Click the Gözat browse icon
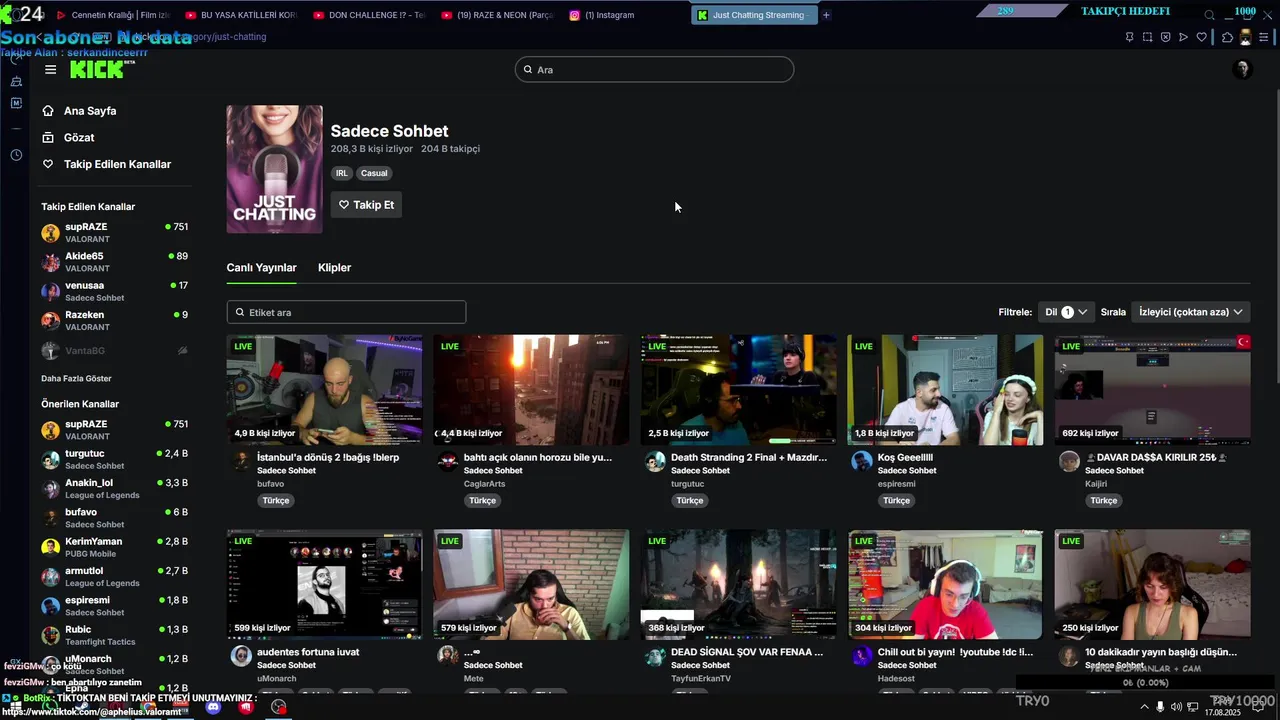The width and height of the screenshot is (1280, 720). pos(48,137)
